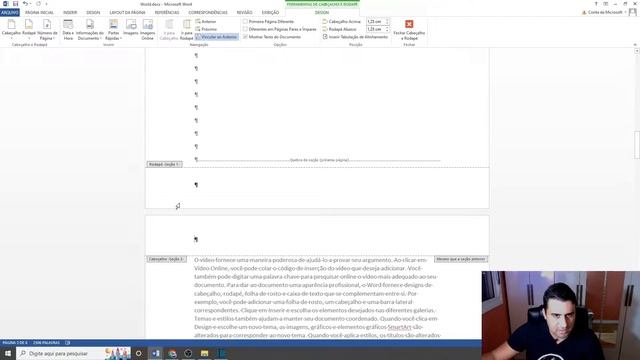Expand the undo history dropdown arrow
The image size is (640, 360).
point(30,4)
